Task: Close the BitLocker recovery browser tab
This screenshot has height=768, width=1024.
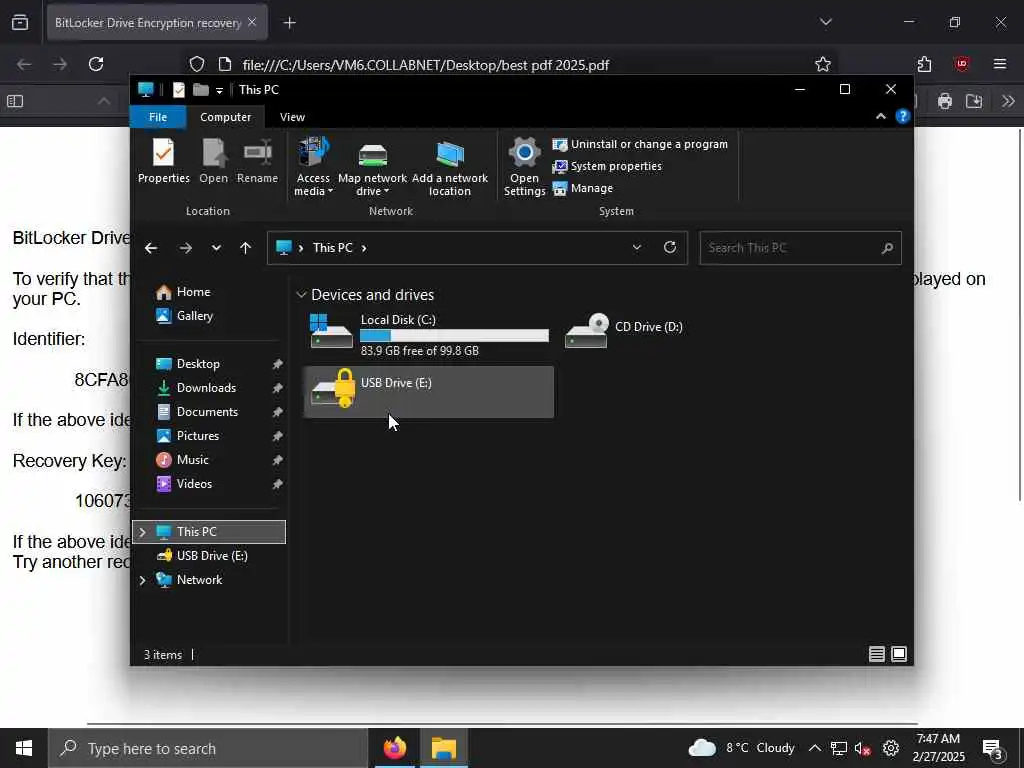Action: tap(252, 22)
